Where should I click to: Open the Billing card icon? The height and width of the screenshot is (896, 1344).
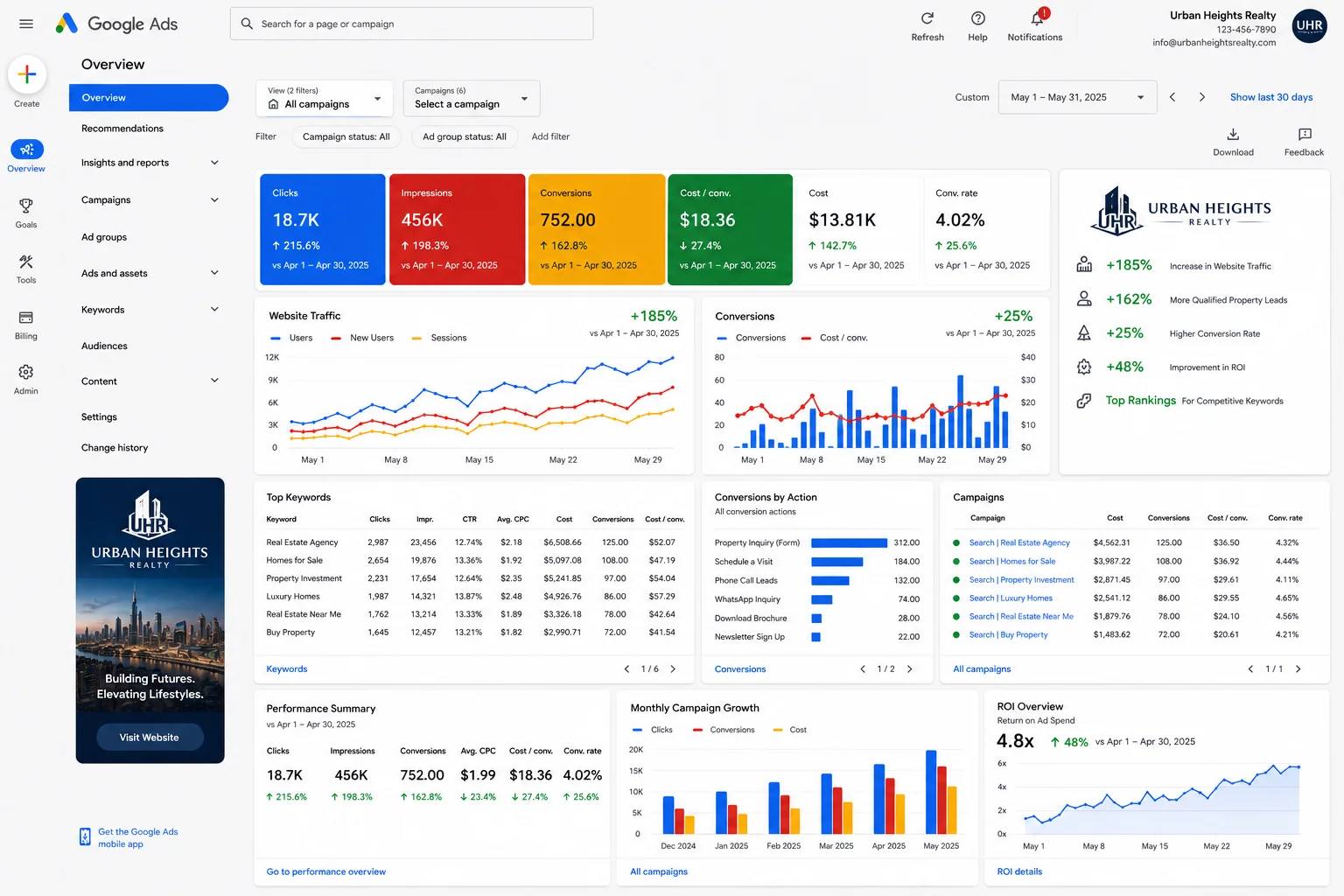(x=26, y=317)
